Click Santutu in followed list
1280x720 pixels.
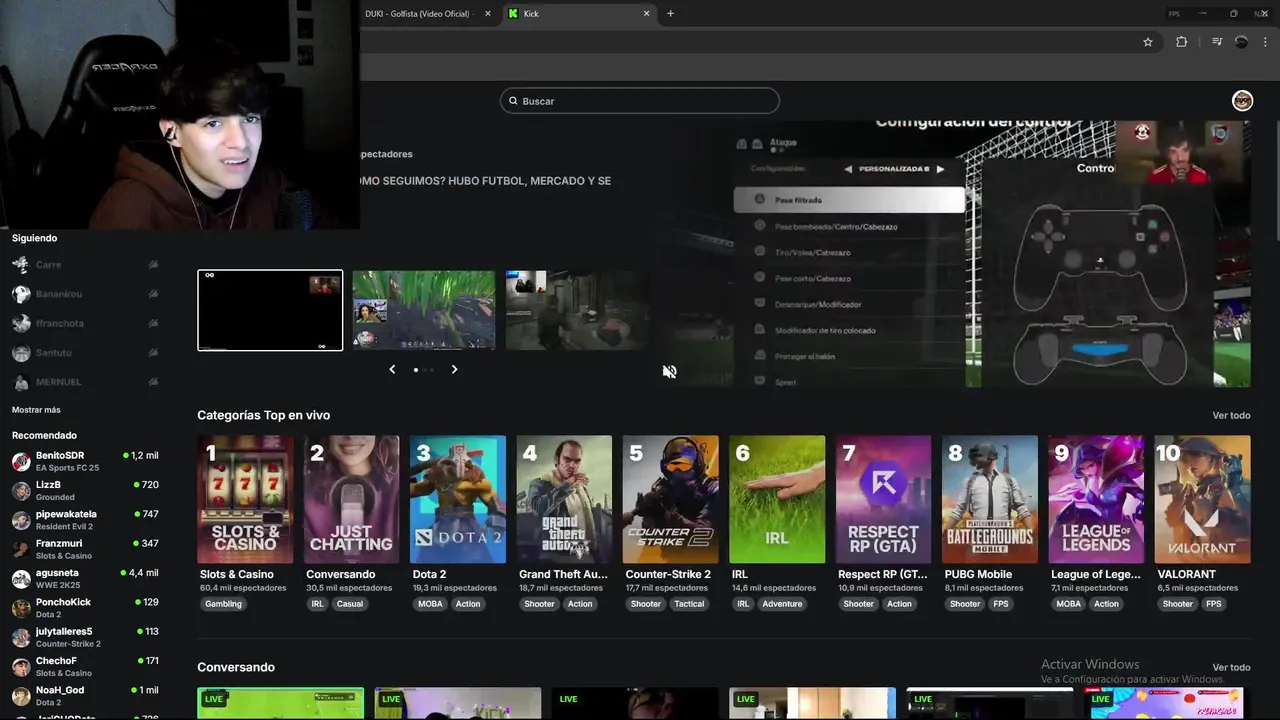54,353
